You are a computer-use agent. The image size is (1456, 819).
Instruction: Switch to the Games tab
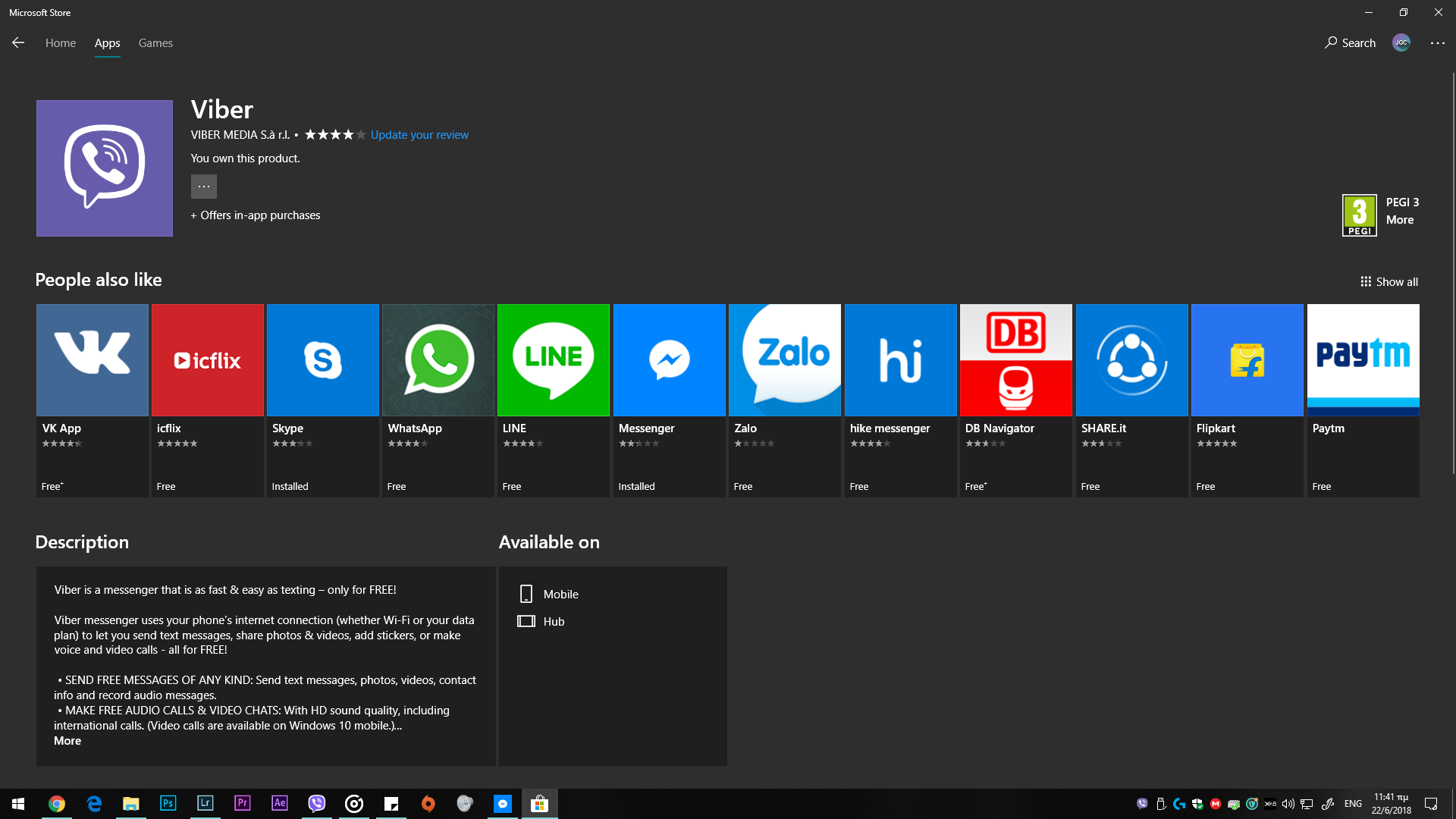155,43
